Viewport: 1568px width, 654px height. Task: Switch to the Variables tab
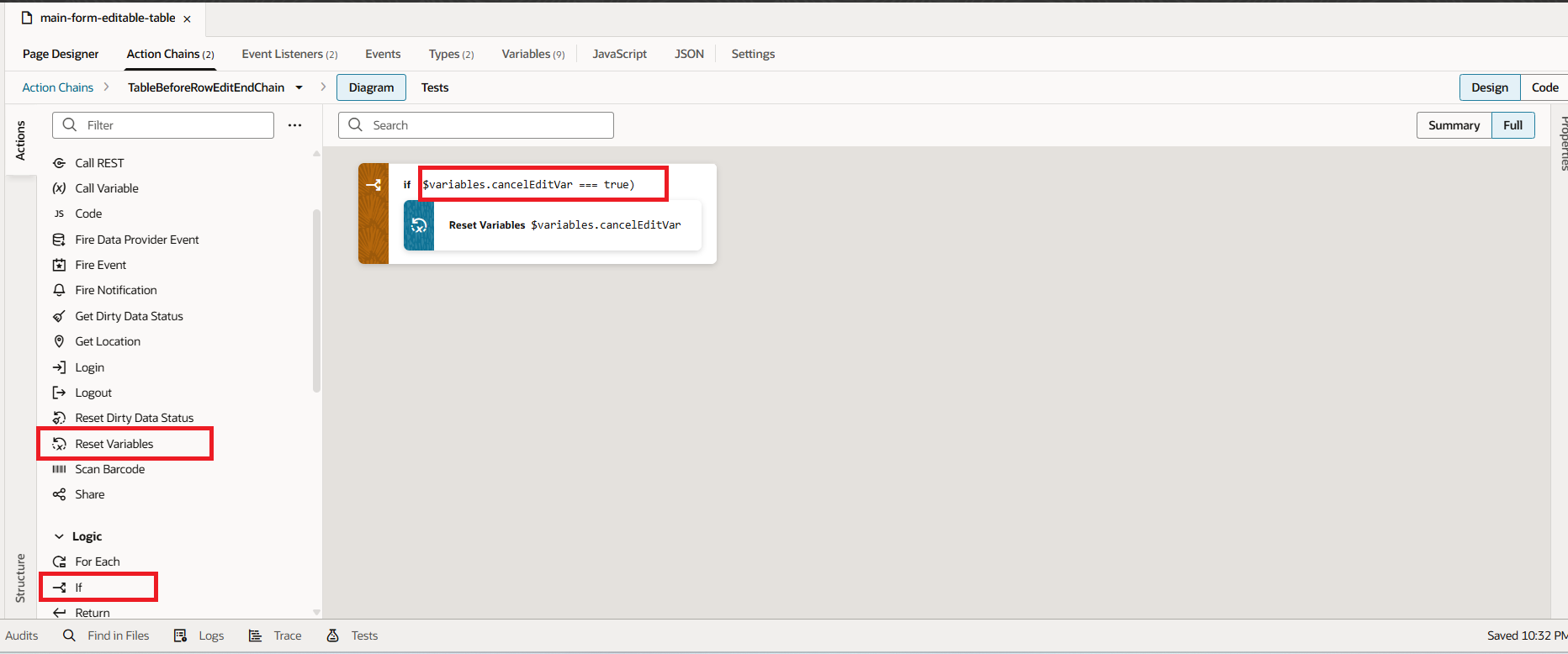click(x=532, y=54)
